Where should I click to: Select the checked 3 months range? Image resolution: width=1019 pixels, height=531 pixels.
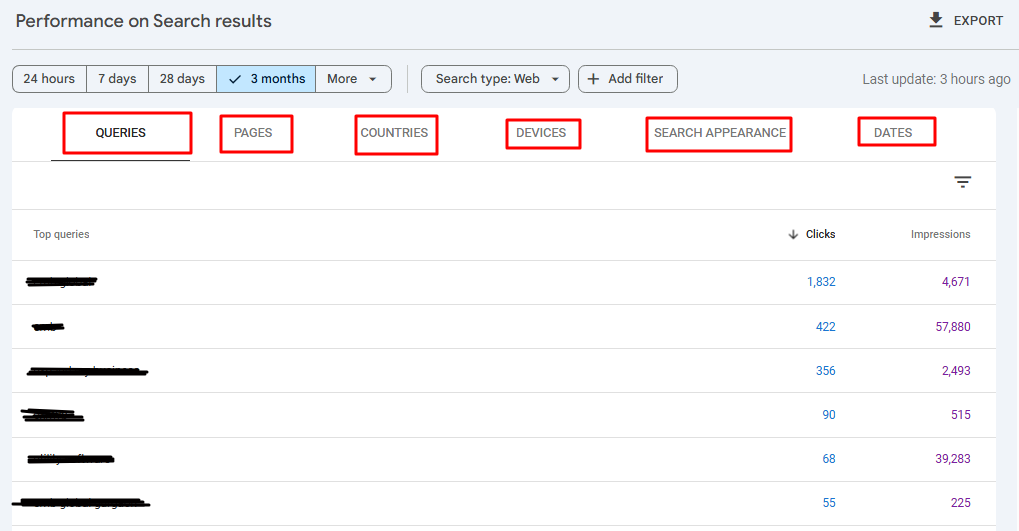(x=266, y=79)
